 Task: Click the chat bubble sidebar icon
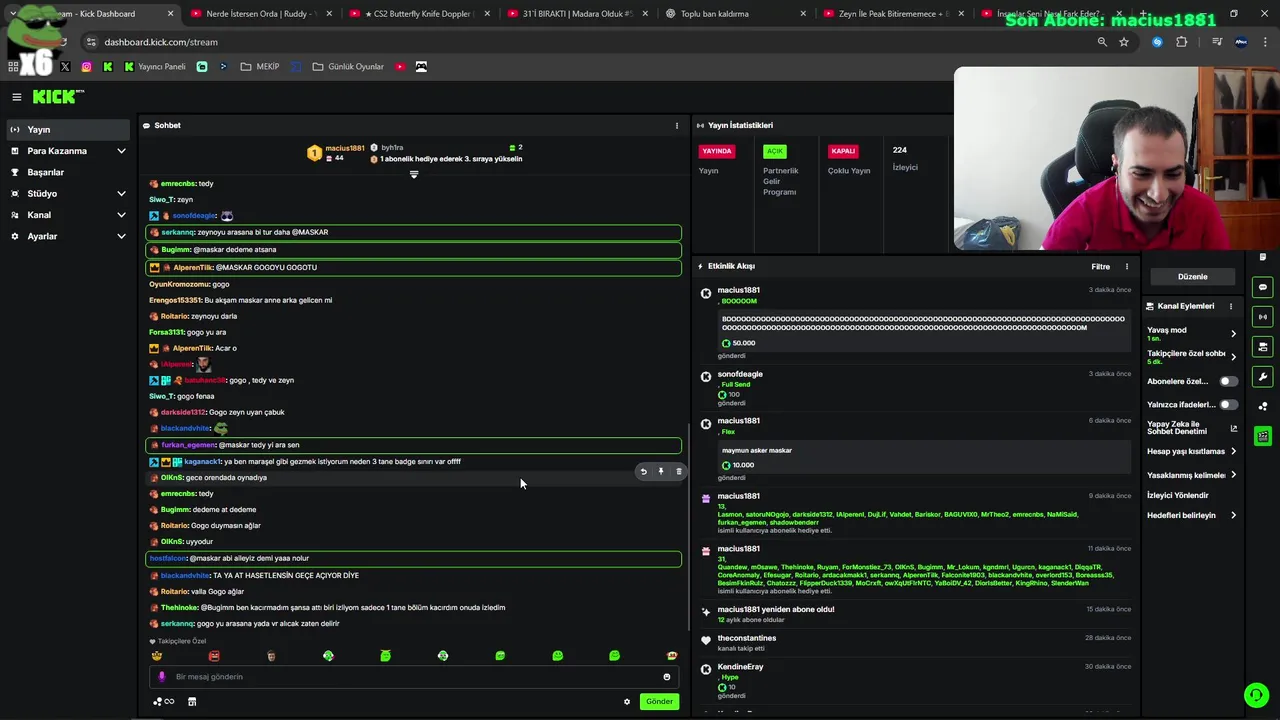[1263, 287]
